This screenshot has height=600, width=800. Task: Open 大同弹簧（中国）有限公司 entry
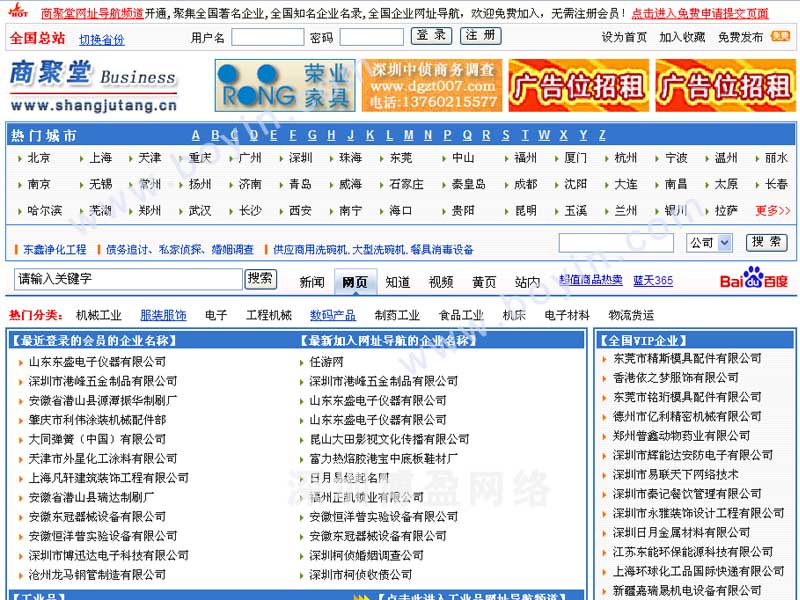click(97, 439)
